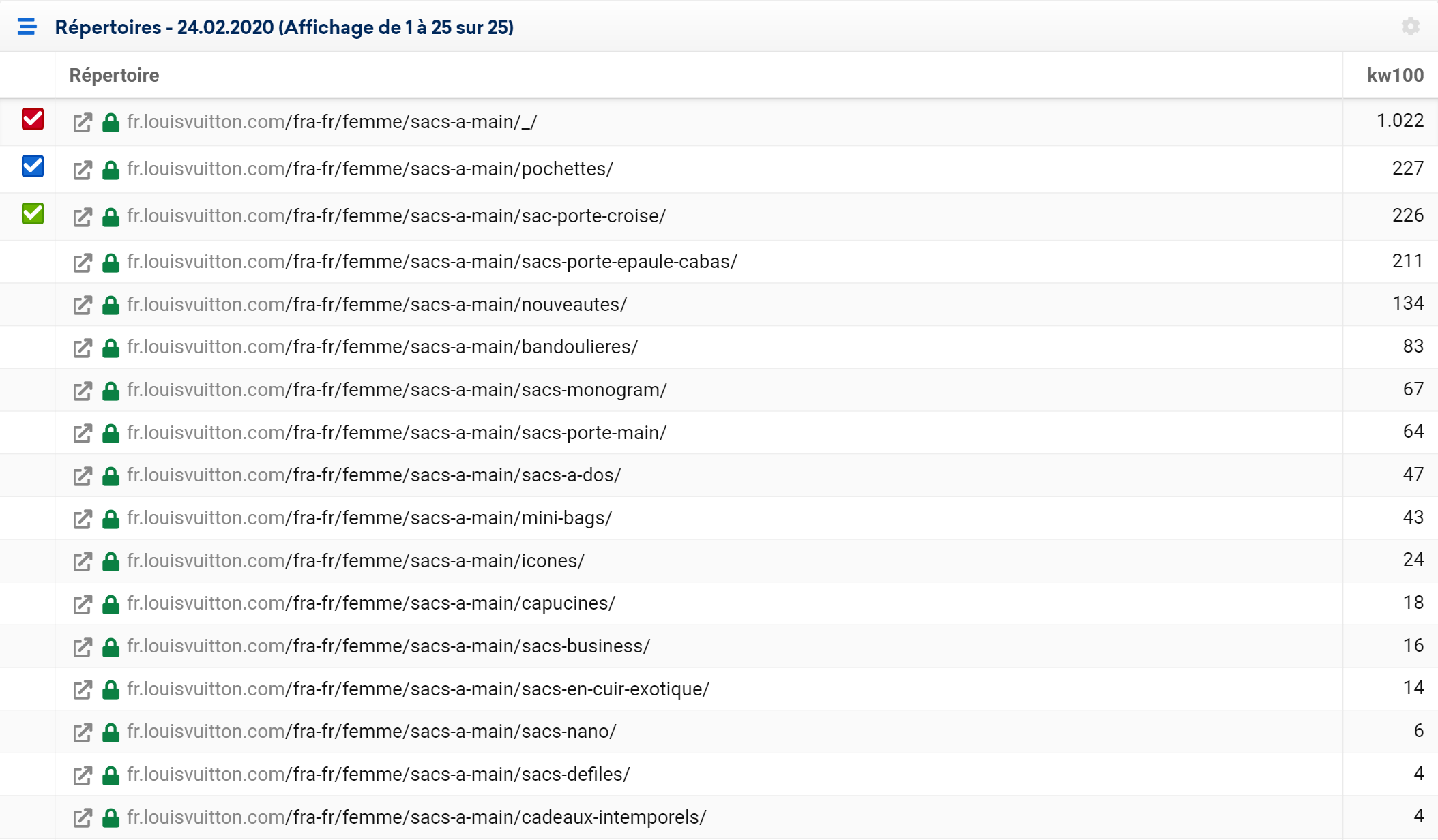Open the sacs-monogram/ directory link
The width and height of the screenshot is (1438, 840).
click(397, 390)
